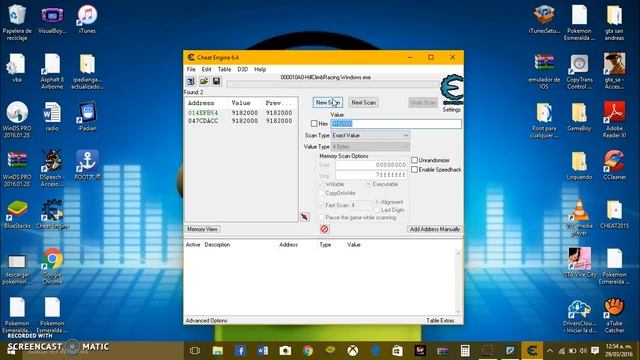Click the Address column header in results
This screenshot has height=360, width=640.
coord(201,103)
